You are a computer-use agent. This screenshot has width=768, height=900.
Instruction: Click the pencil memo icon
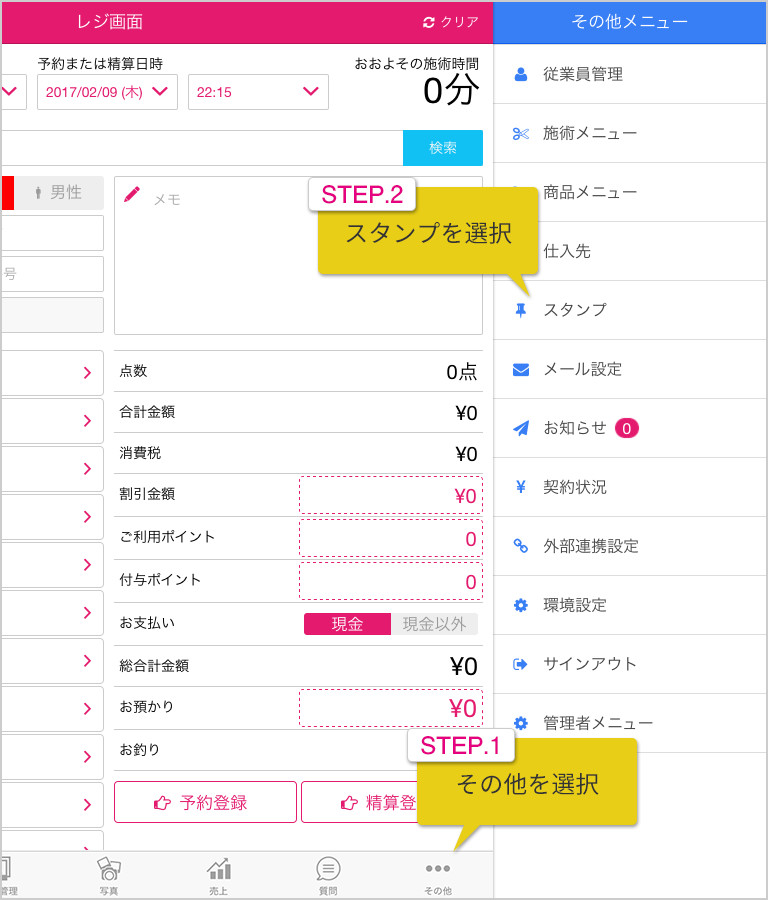coord(132,194)
